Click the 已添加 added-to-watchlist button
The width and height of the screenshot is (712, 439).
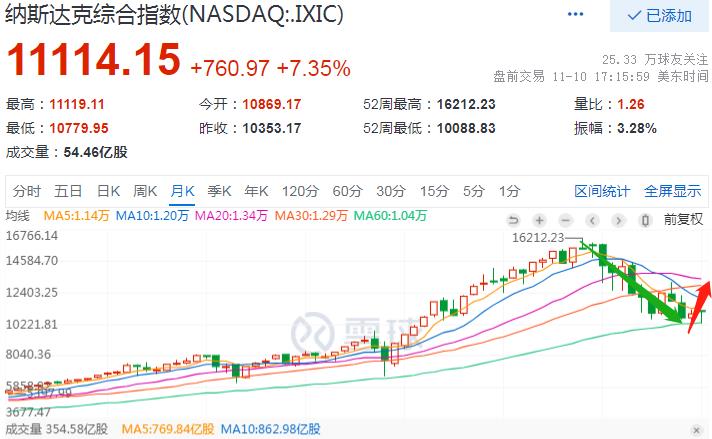pos(659,16)
